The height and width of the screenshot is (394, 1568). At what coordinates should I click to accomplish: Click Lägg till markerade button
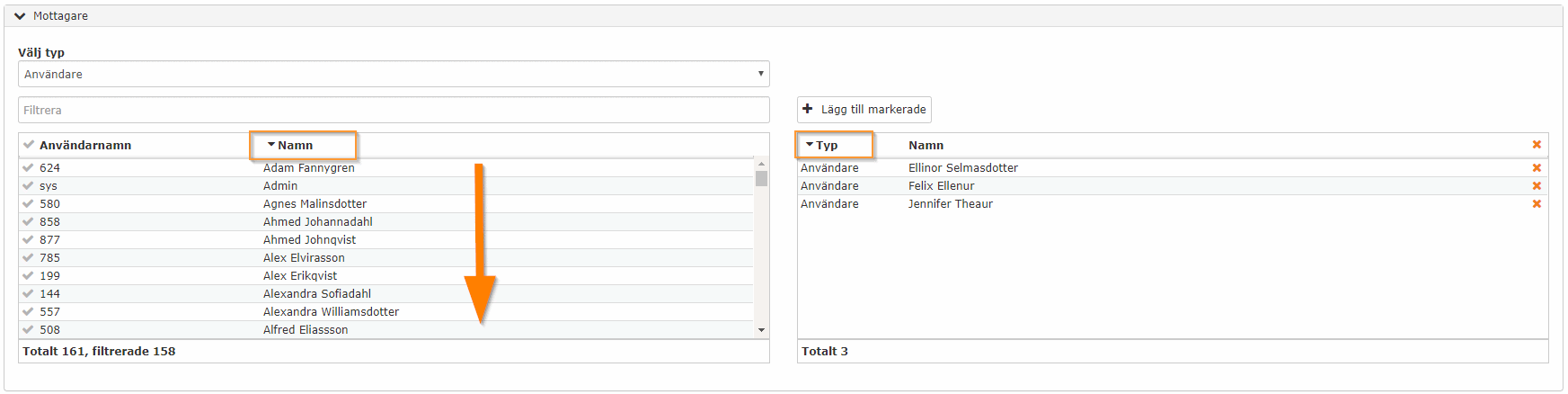[x=864, y=110]
